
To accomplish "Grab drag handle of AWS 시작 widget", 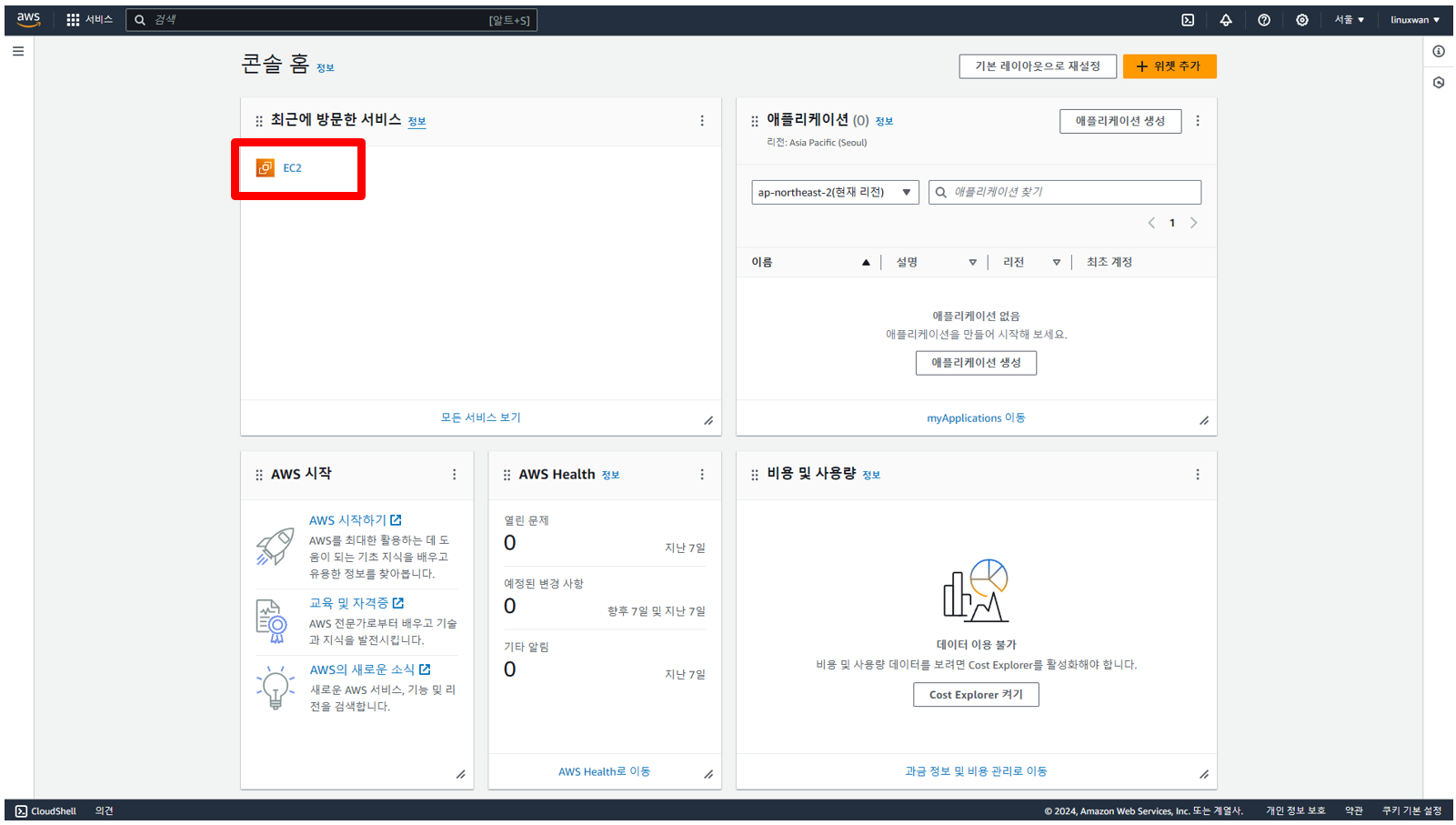I will (259, 475).
